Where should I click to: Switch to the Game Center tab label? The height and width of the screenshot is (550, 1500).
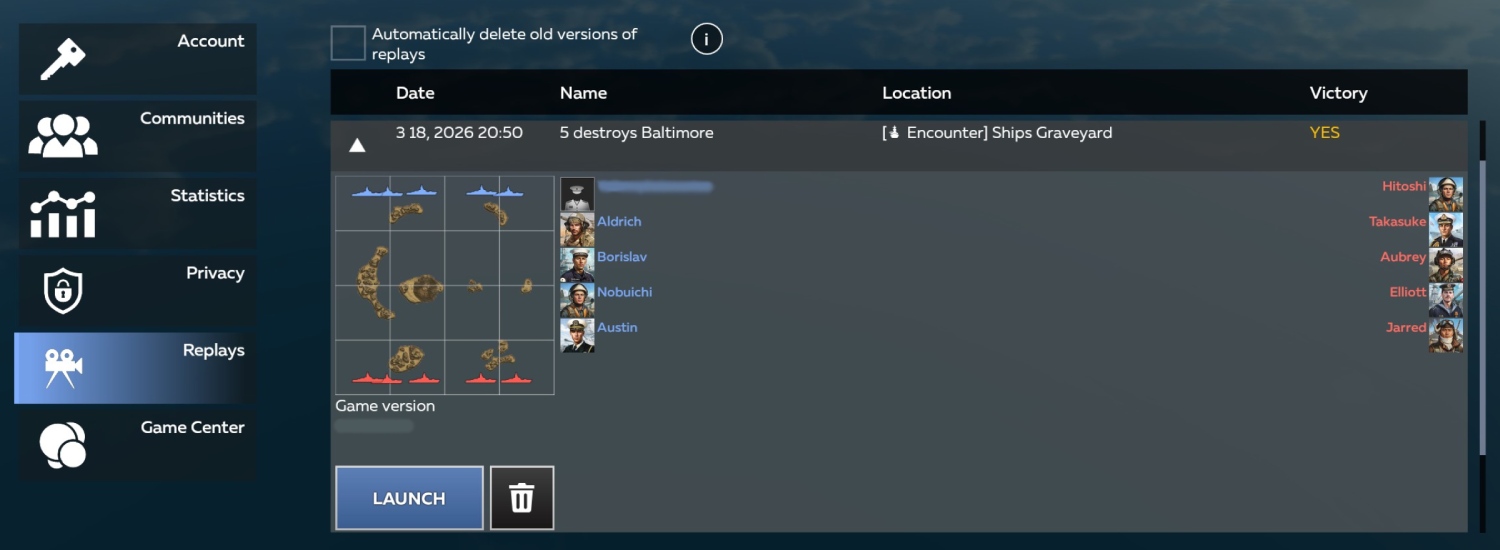coord(192,428)
